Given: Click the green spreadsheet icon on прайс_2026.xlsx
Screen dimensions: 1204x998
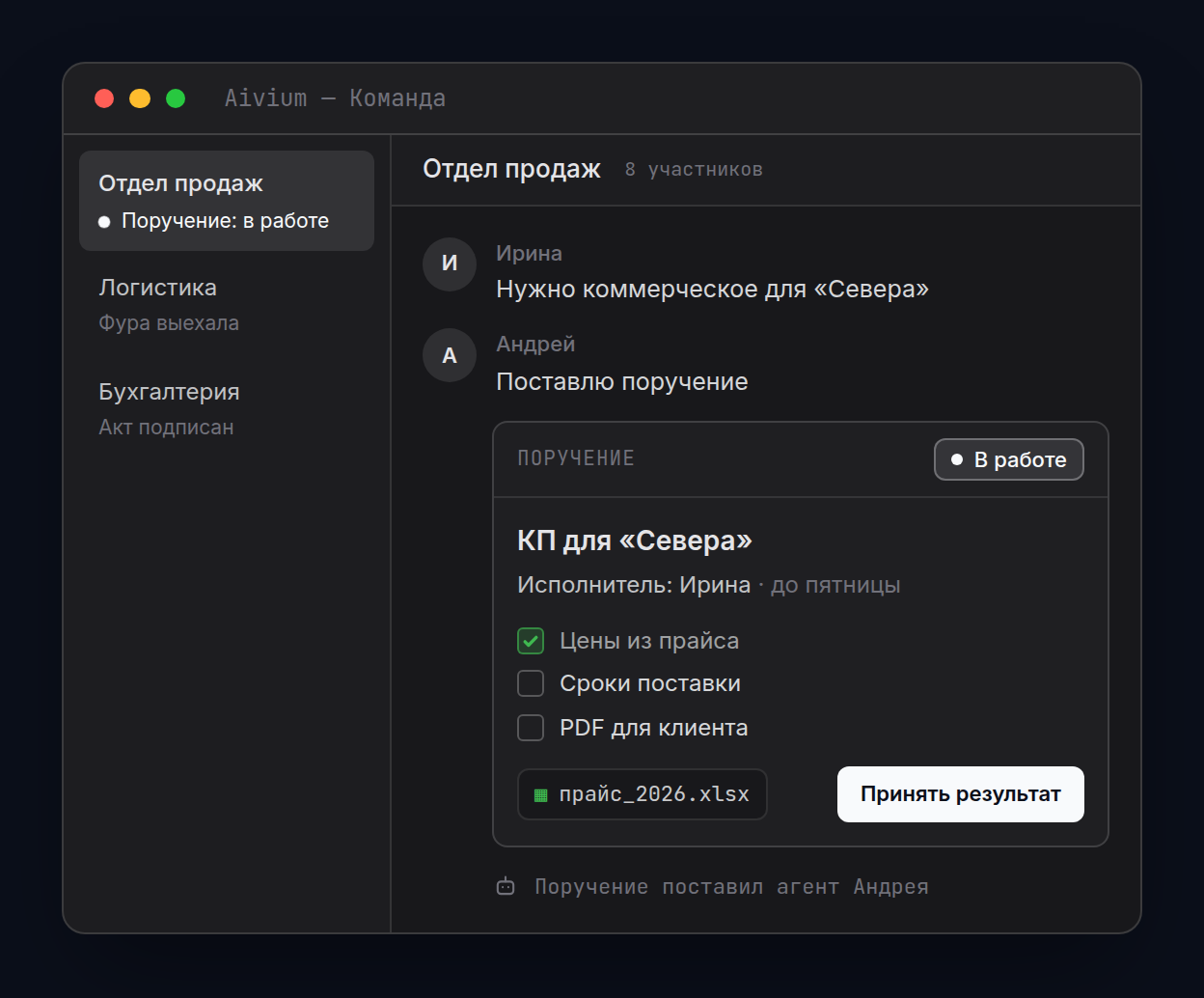Looking at the screenshot, I should [540, 795].
